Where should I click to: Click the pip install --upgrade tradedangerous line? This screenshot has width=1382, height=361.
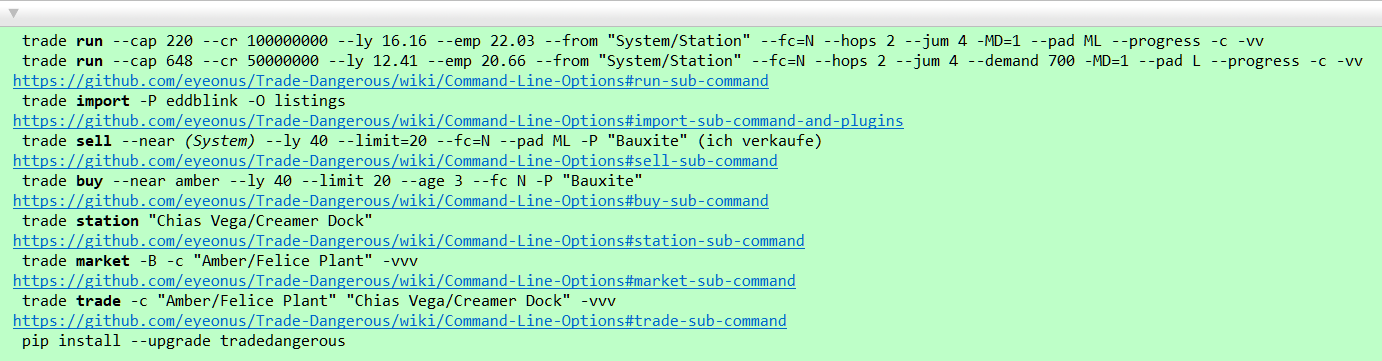pos(184,341)
